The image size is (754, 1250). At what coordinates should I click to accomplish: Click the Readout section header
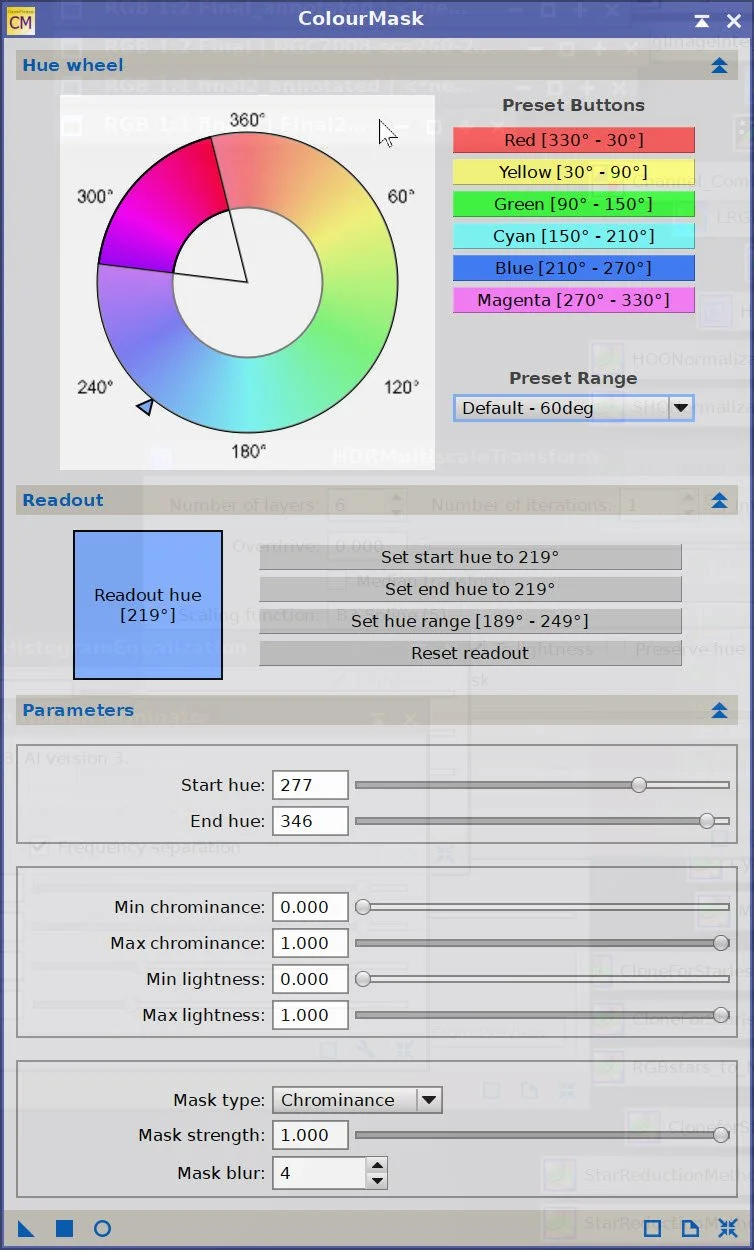click(377, 501)
